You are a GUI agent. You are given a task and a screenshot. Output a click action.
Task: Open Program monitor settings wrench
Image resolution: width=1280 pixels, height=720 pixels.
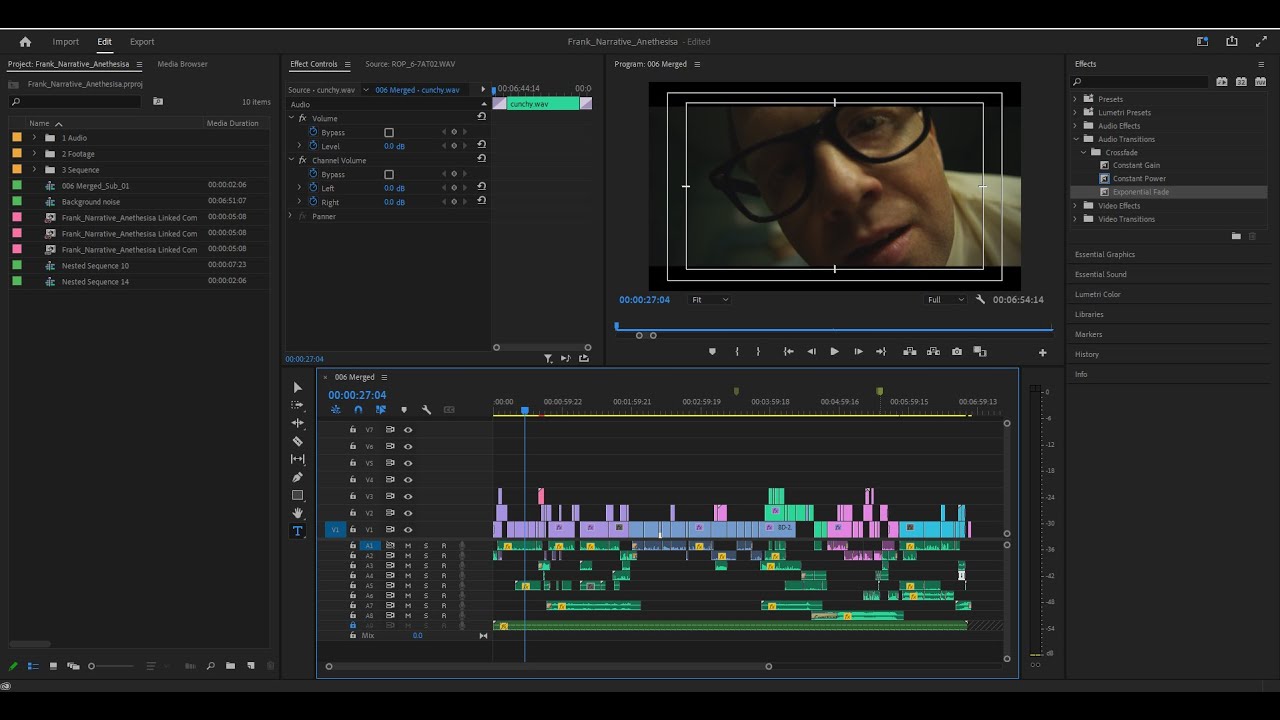point(980,300)
